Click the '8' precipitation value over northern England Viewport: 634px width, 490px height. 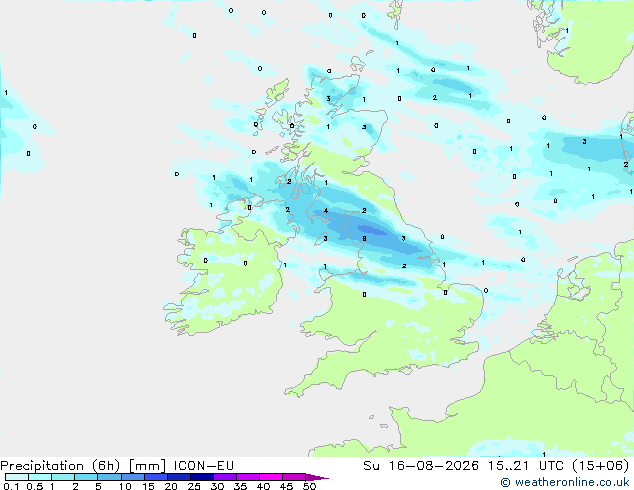coord(364,239)
